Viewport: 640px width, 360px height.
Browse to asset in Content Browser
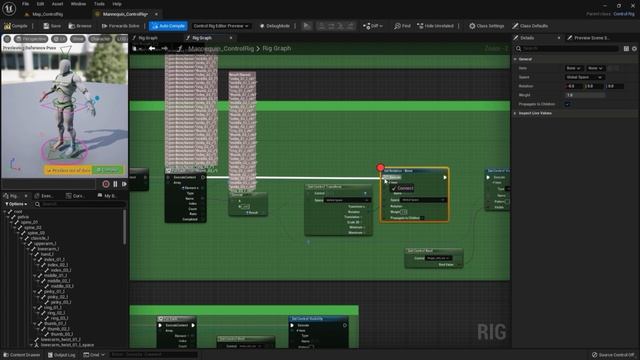(x=80, y=26)
